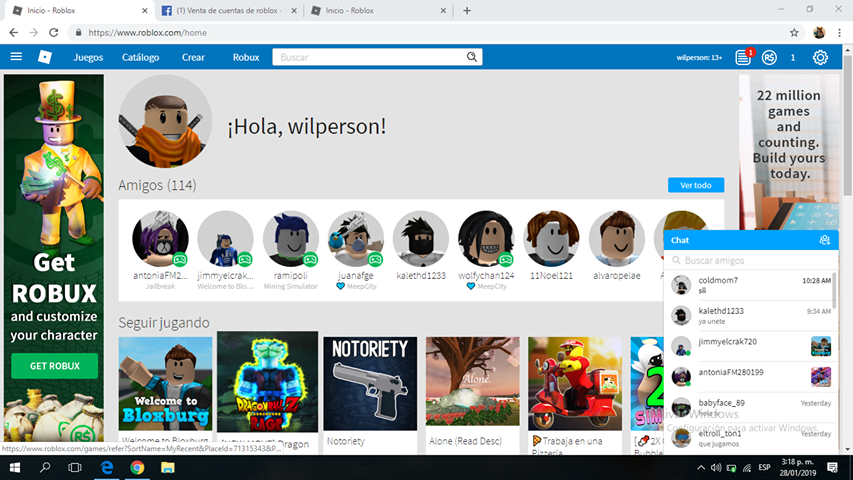Open friend 11Noel121's avatar
Viewport: 853px width, 480px height.
pyautogui.click(x=551, y=239)
